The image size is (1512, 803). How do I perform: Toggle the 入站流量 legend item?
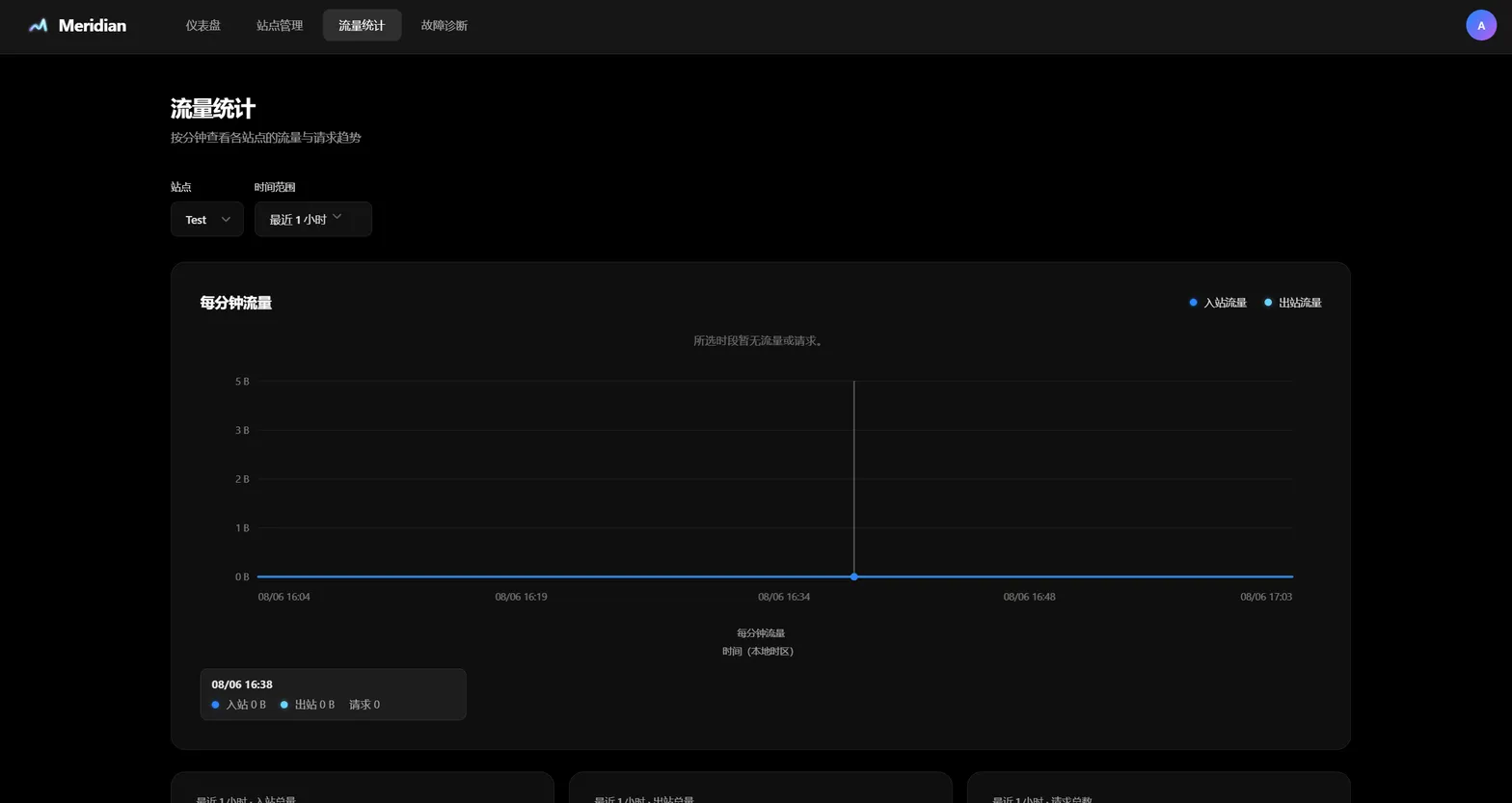click(1218, 303)
